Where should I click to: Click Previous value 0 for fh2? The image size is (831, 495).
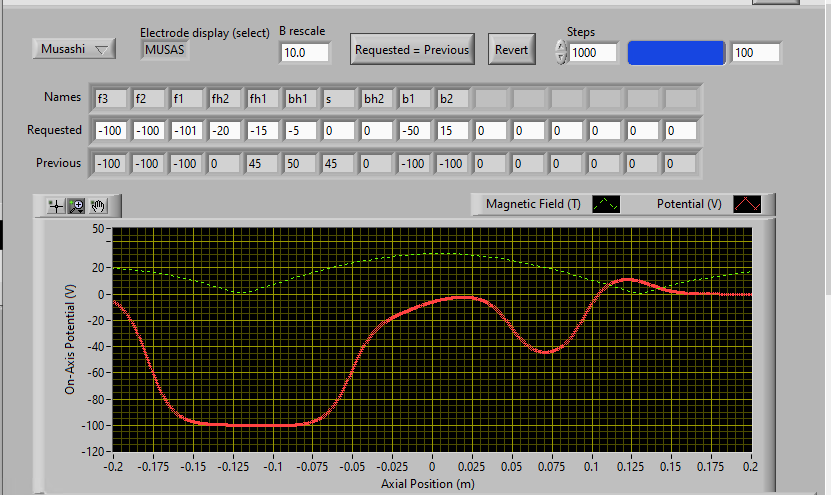coord(225,163)
